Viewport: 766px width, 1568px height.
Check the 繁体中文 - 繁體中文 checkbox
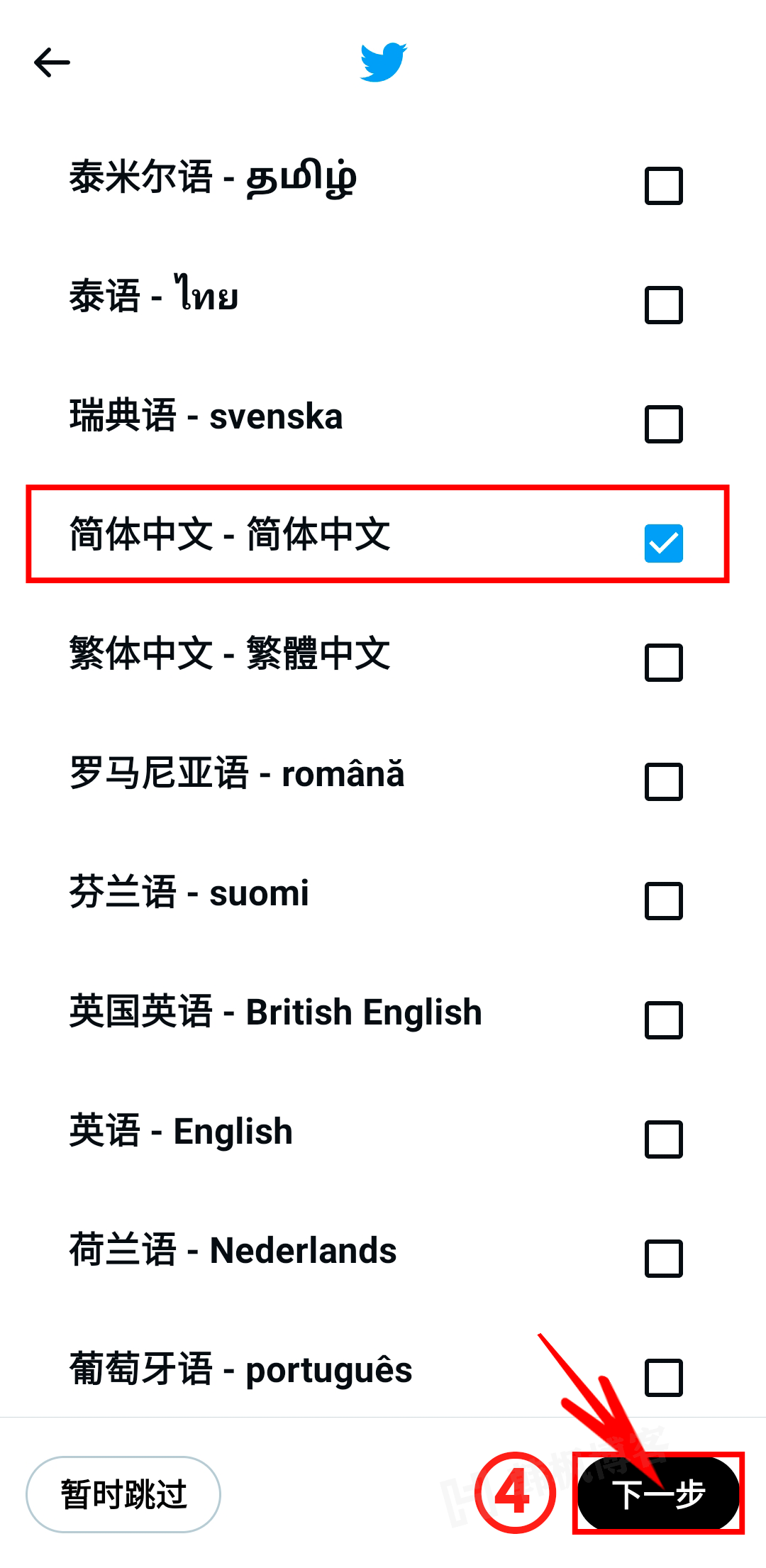(x=662, y=663)
